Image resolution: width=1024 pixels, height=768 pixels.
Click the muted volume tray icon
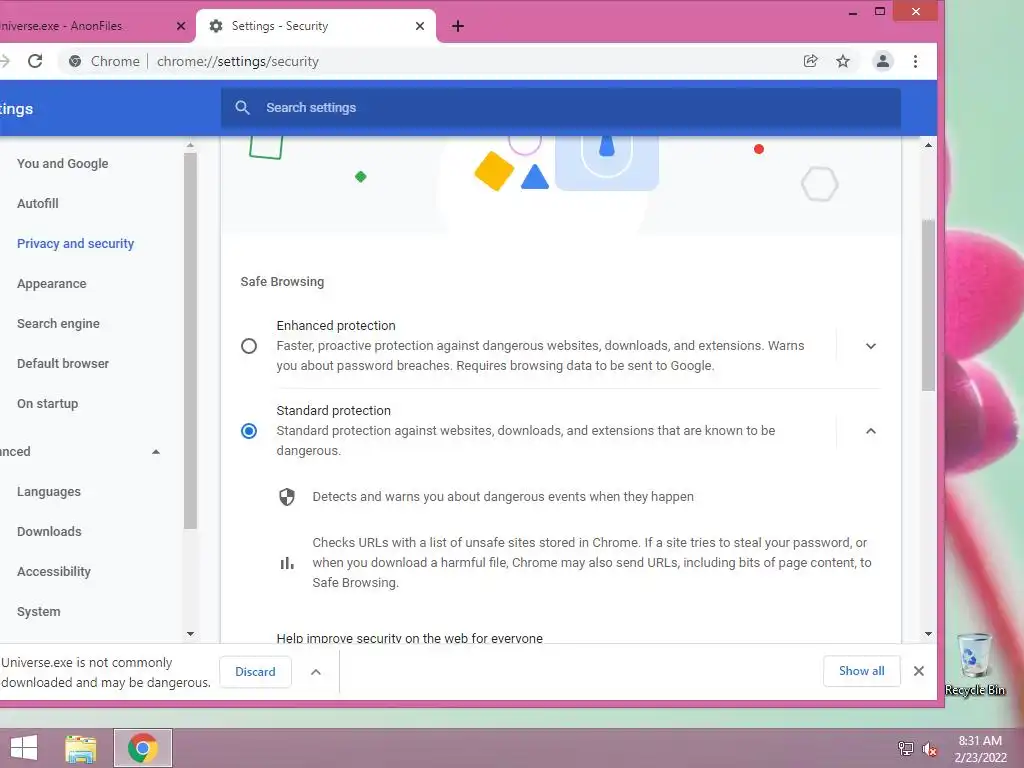click(930, 749)
